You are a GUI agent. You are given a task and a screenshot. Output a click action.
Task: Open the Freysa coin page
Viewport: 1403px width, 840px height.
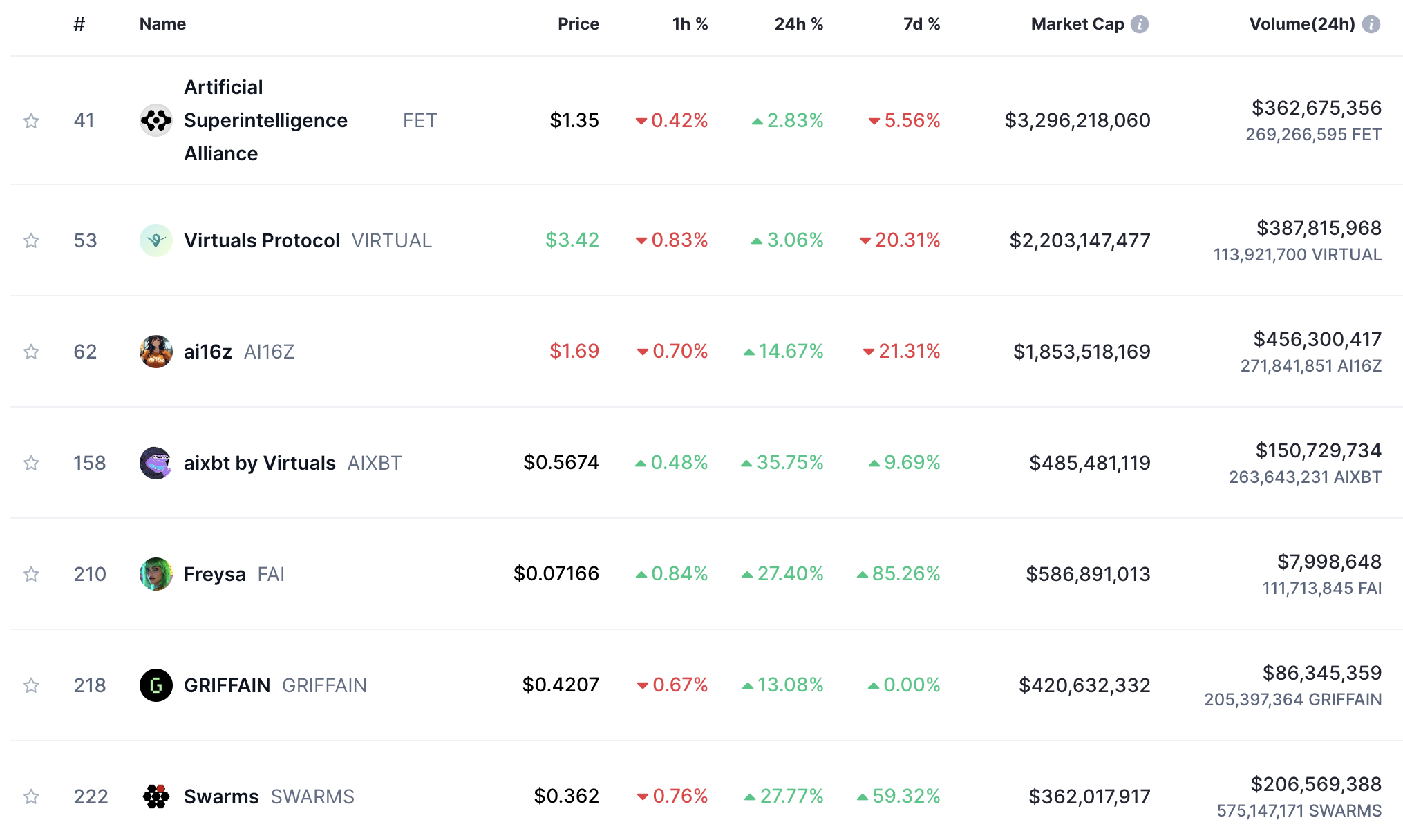[x=214, y=573]
